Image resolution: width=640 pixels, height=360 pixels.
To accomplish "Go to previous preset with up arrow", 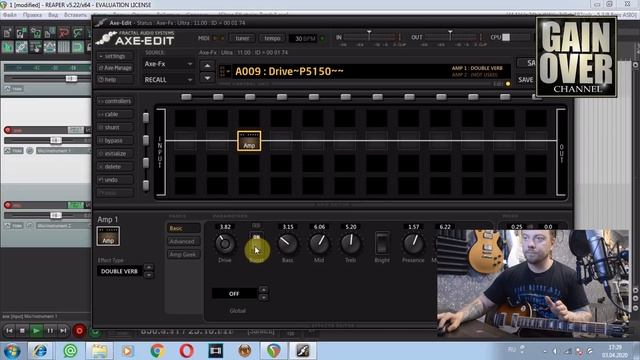I will [207, 65].
